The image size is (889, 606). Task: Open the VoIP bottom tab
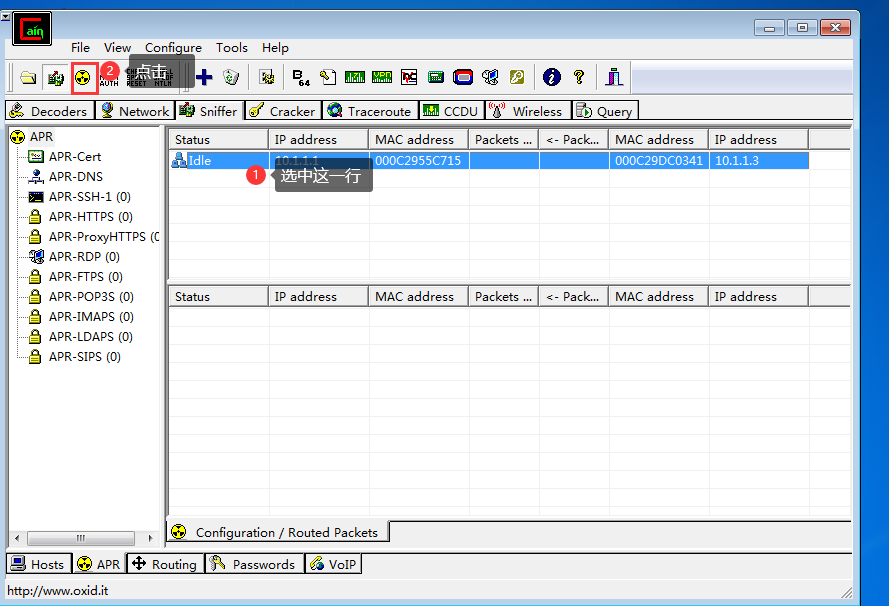point(333,564)
